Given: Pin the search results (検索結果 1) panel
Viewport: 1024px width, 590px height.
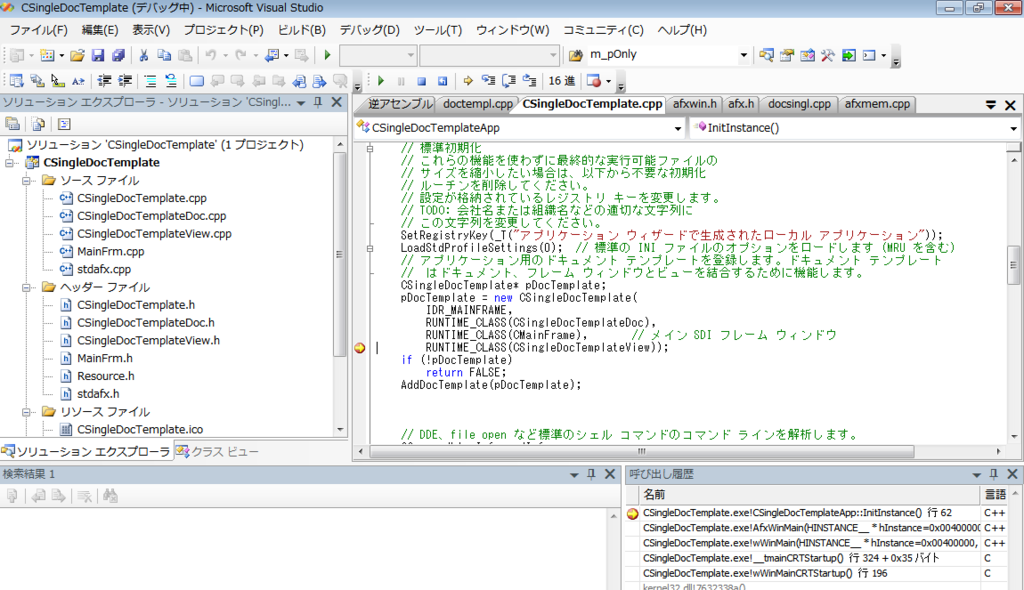Looking at the screenshot, I should click(x=591, y=474).
